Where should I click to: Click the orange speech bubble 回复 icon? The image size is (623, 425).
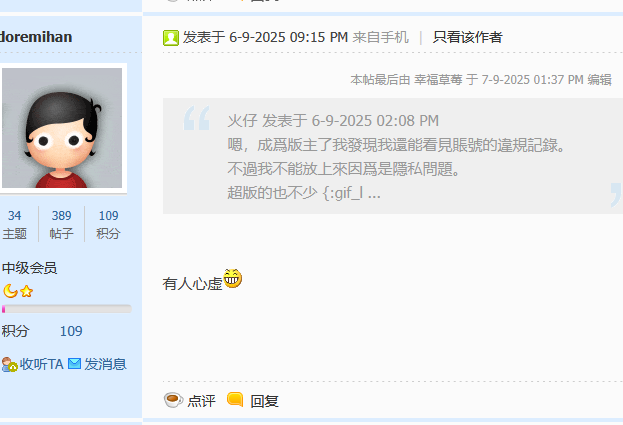pos(235,400)
